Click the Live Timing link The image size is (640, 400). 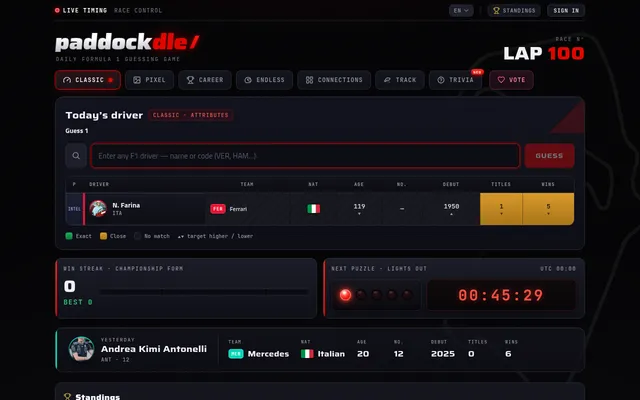coord(81,11)
